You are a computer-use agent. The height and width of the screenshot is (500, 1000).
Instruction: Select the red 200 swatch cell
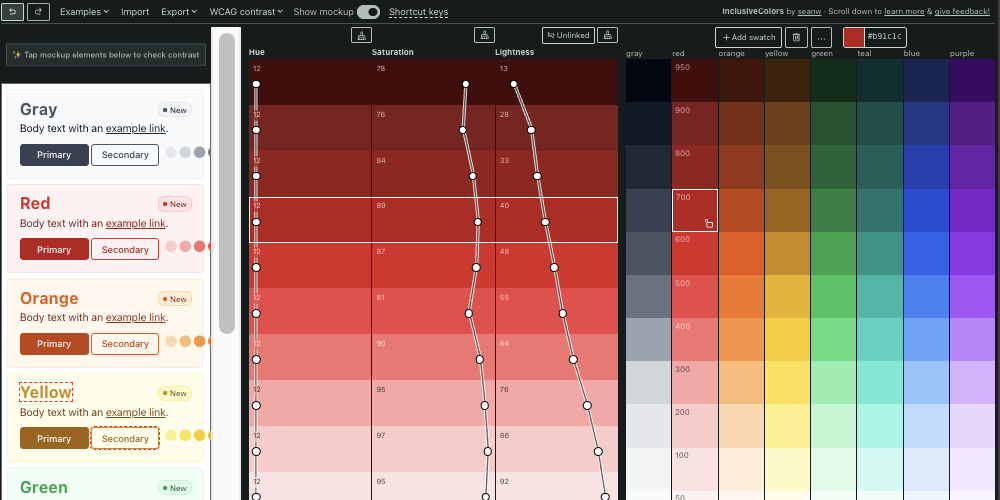[x=695, y=427]
